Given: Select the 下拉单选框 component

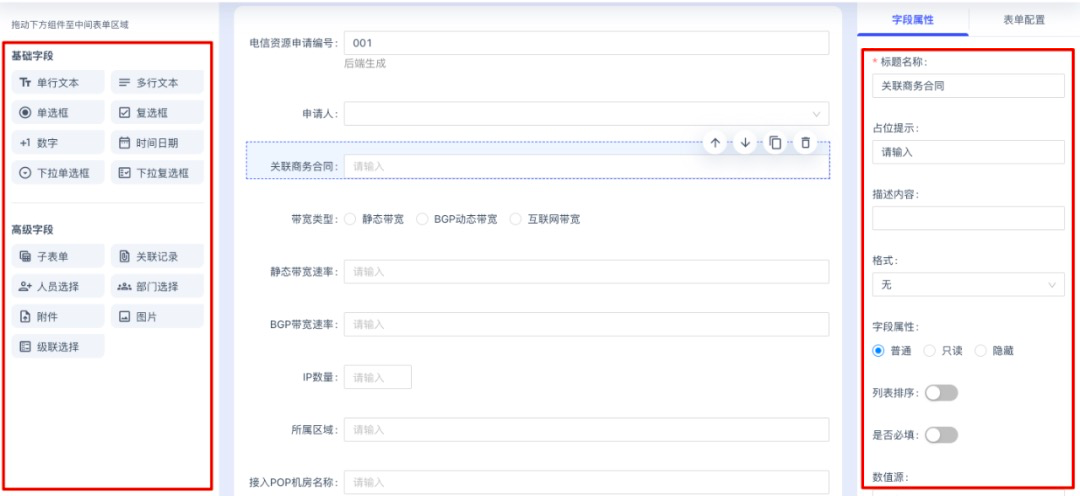Looking at the screenshot, I should pos(58,173).
